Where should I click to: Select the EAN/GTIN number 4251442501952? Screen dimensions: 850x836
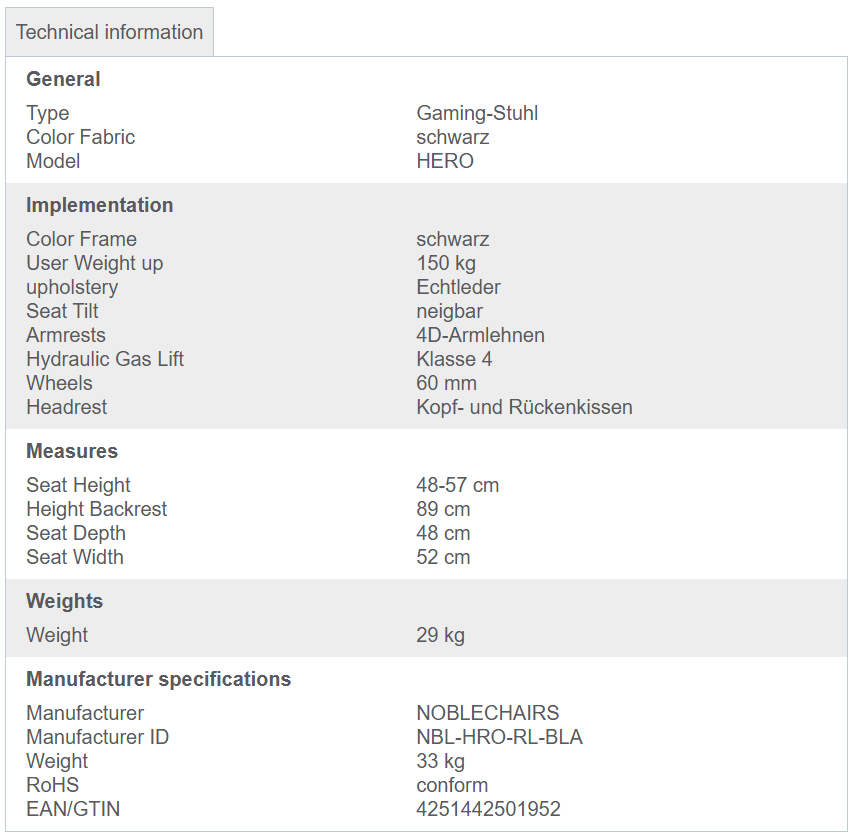pos(488,809)
